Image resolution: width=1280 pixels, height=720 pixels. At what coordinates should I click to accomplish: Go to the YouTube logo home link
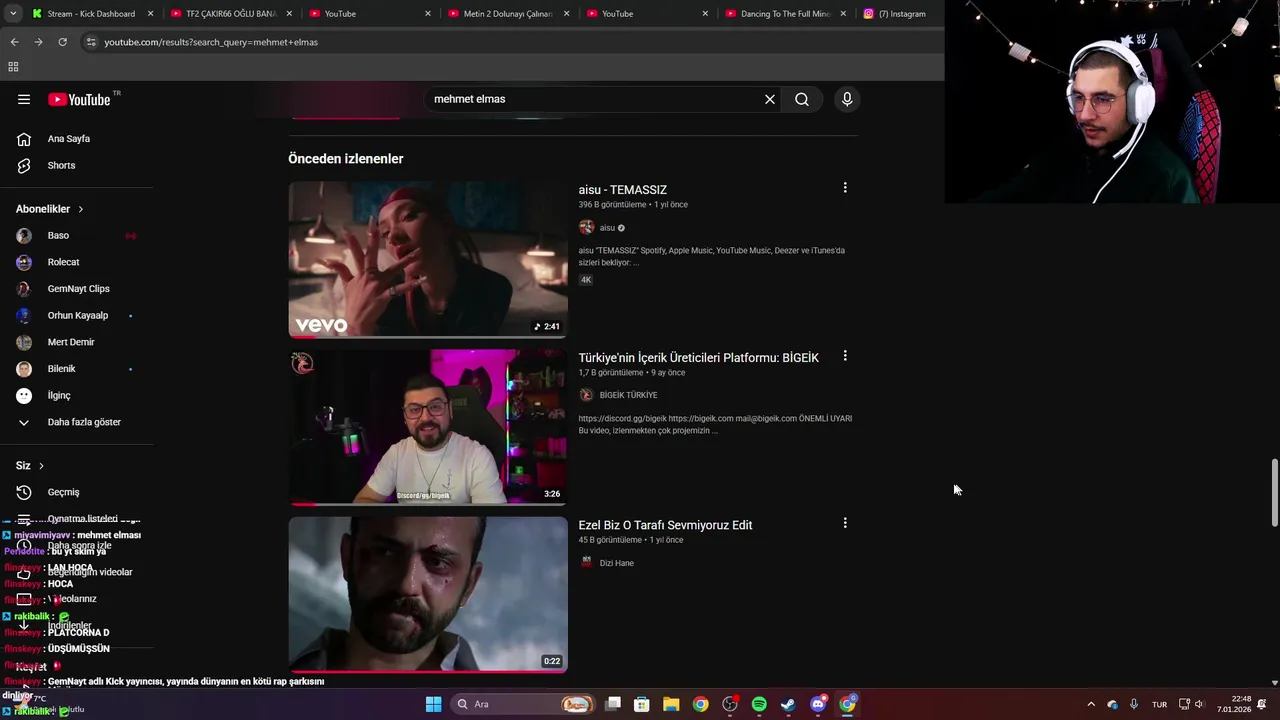pos(79,99)
